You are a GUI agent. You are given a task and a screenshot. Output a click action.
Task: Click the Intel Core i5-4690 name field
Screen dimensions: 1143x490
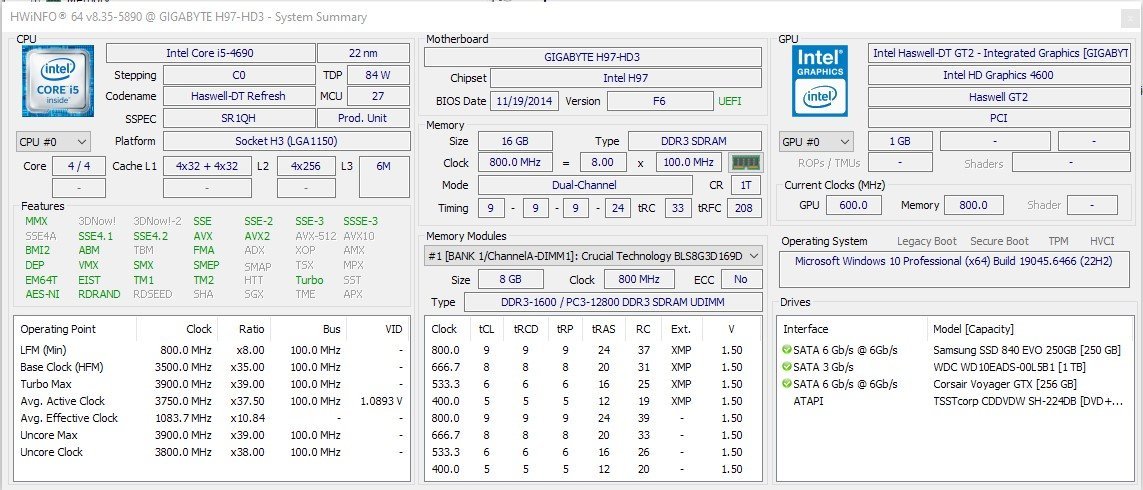[209, 53]
